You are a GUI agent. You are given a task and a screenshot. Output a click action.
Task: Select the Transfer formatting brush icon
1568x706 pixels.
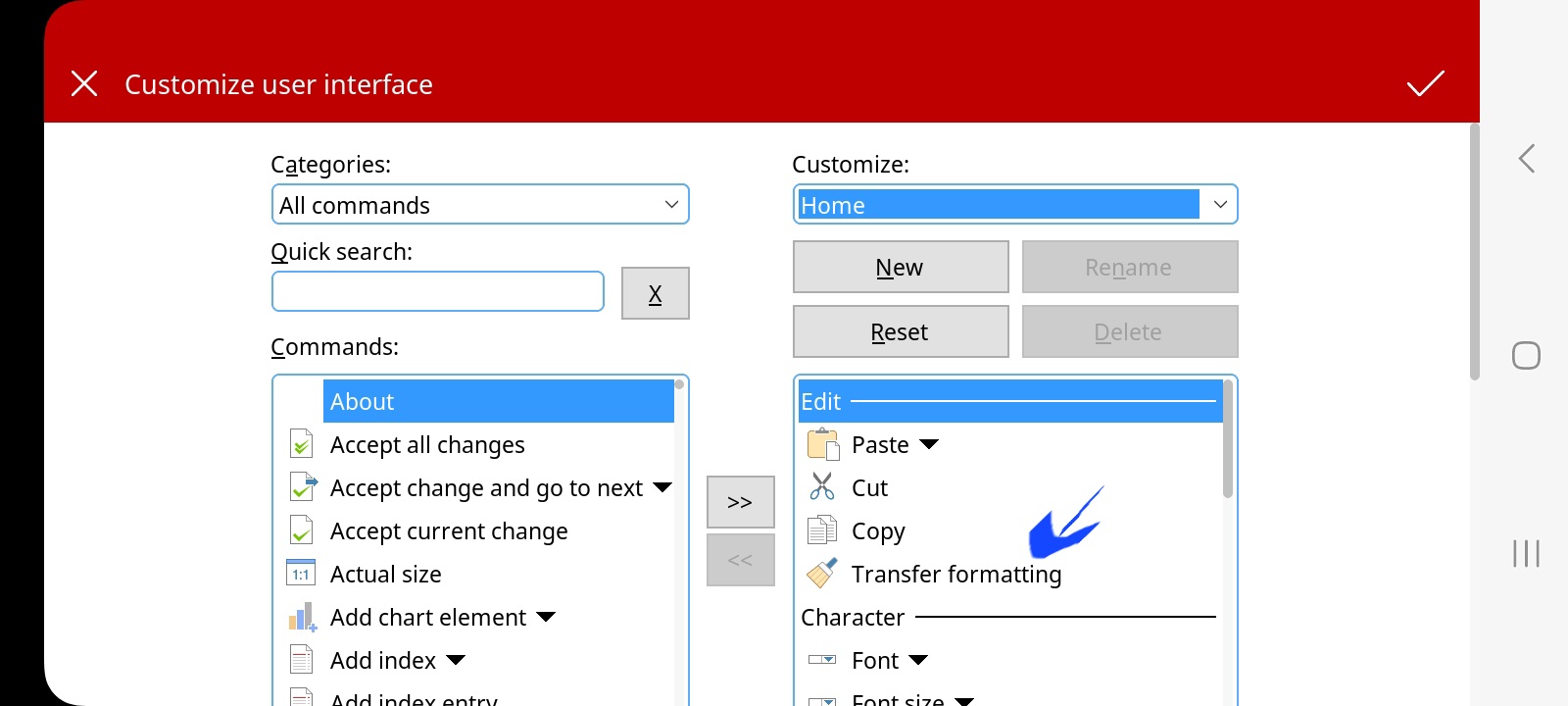pos(821,573)
